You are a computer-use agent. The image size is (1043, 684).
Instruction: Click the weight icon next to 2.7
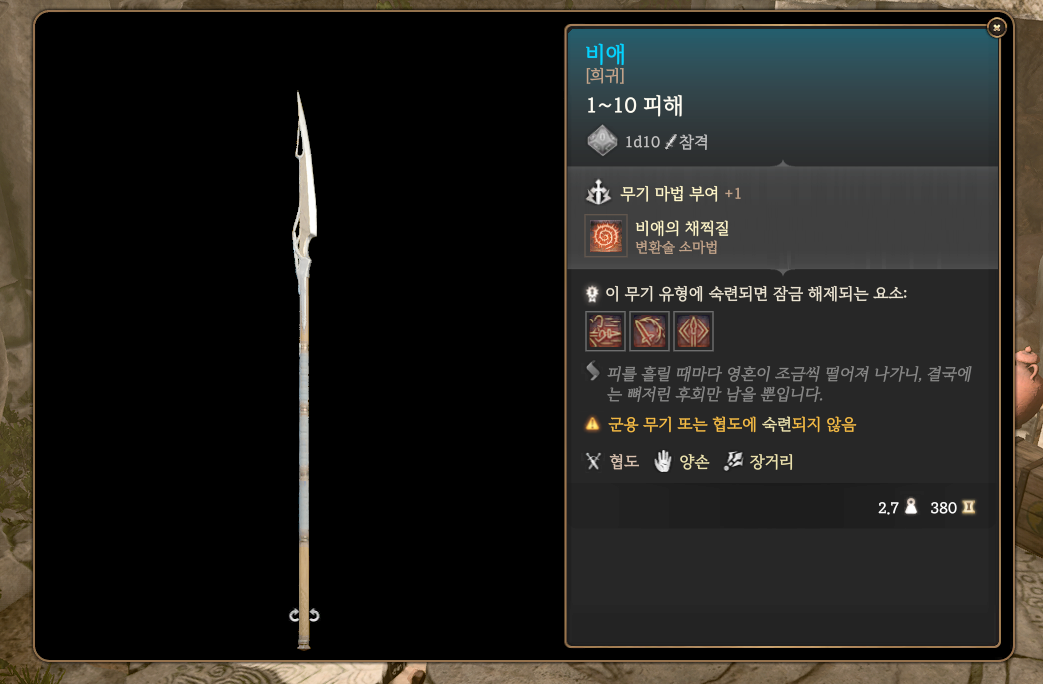(x=911, y=507)
